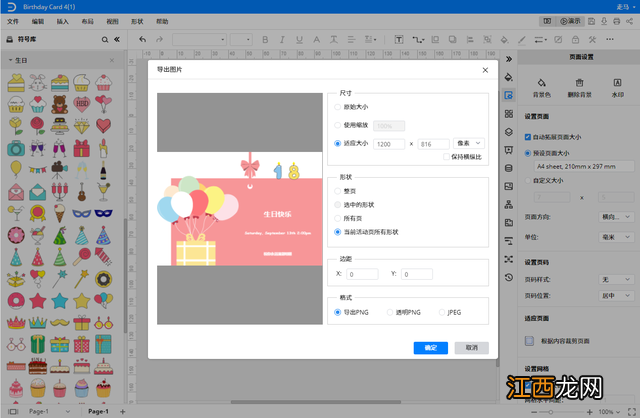Viewport: 640px width, 418px height.
Task: Click the redo arrow in toolbar
Action: click(x=160, y=39)
